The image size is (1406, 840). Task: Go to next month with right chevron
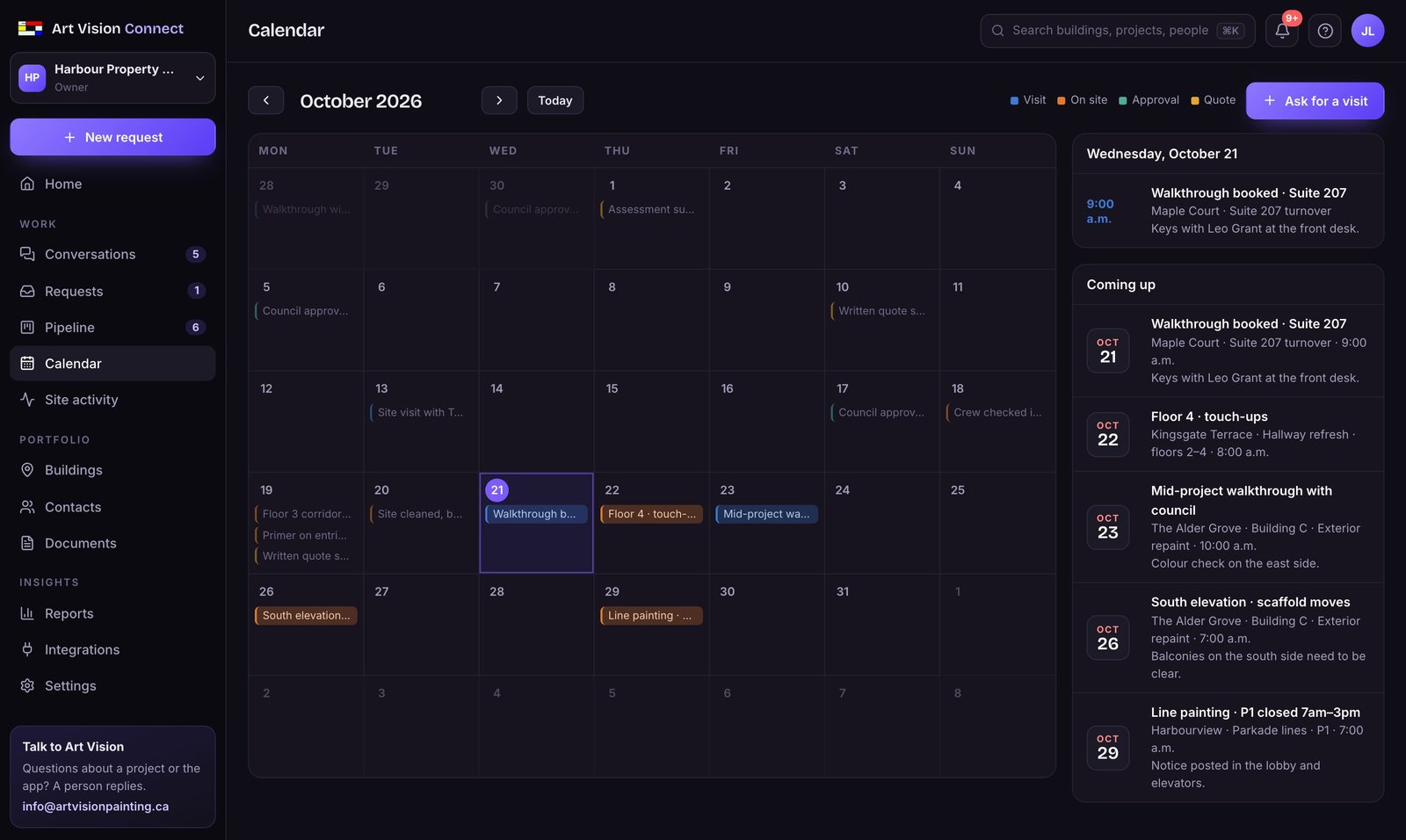499,100
